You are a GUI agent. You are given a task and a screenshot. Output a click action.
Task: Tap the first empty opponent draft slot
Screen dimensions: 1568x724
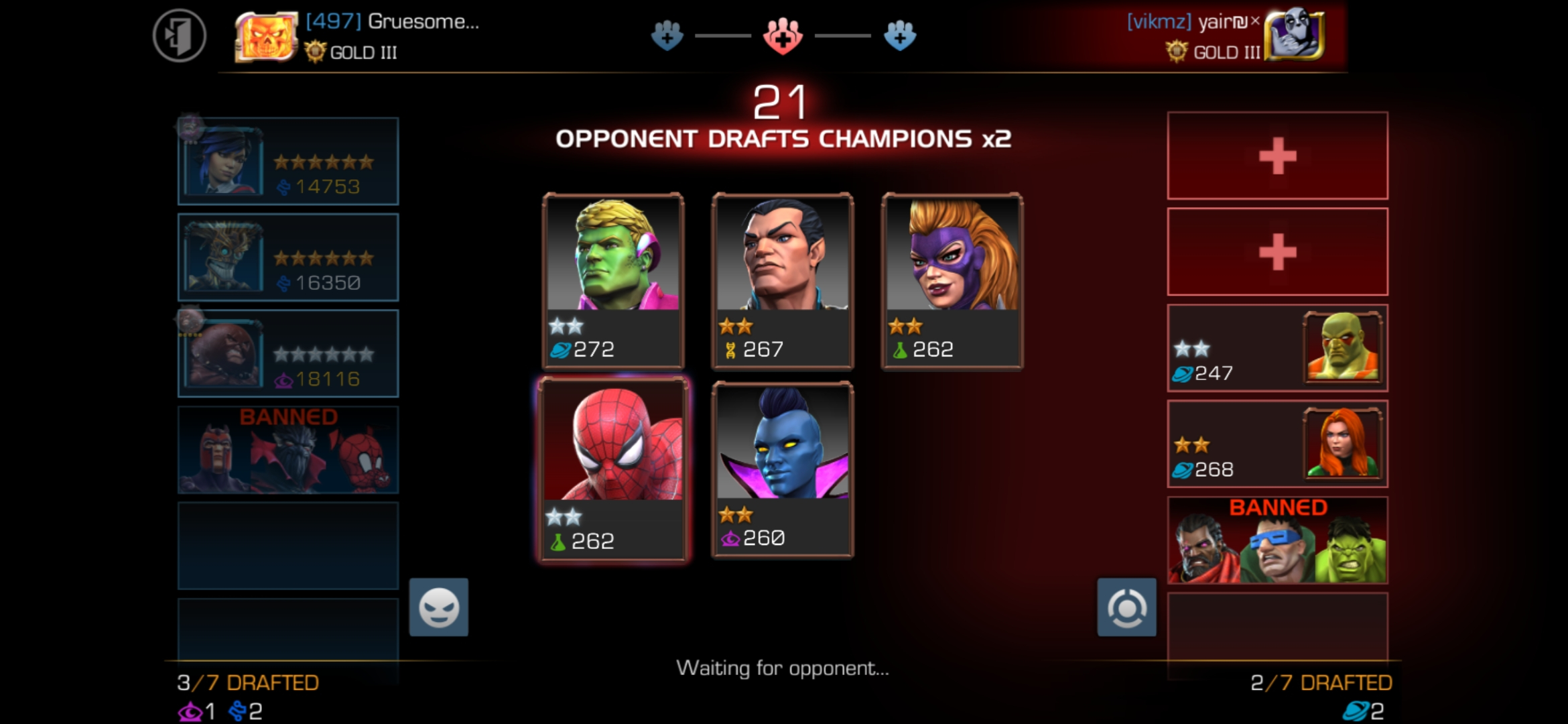pyautogui.click(x=1277, y=156)
